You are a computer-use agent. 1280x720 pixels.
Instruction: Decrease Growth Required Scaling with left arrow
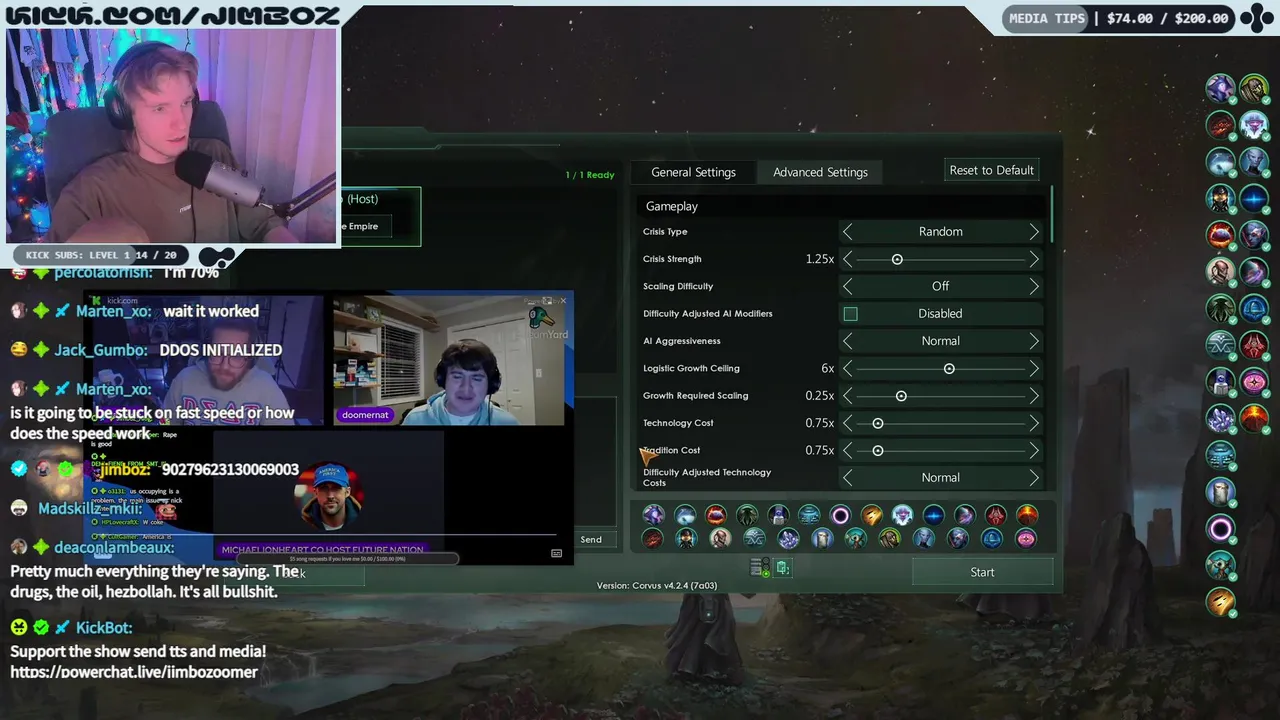click(x=848, y=396)
